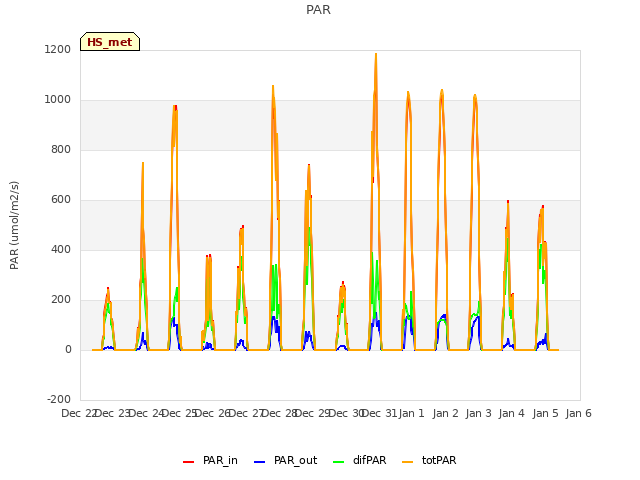Click the totPAR peak on Jan 4
The height and width of the screenshot is (480, 640).
(x=508, y=202)
